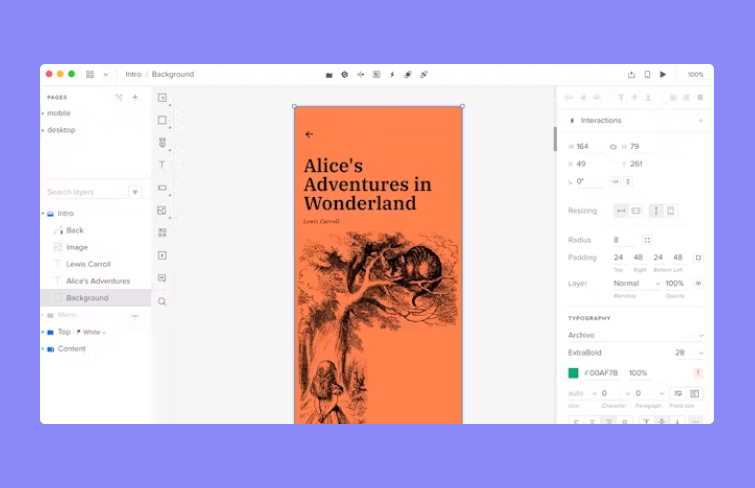This screenshot has width=755, height=488.
Task: Select the Lewis Carroll text layer
Action: point(89,264)
